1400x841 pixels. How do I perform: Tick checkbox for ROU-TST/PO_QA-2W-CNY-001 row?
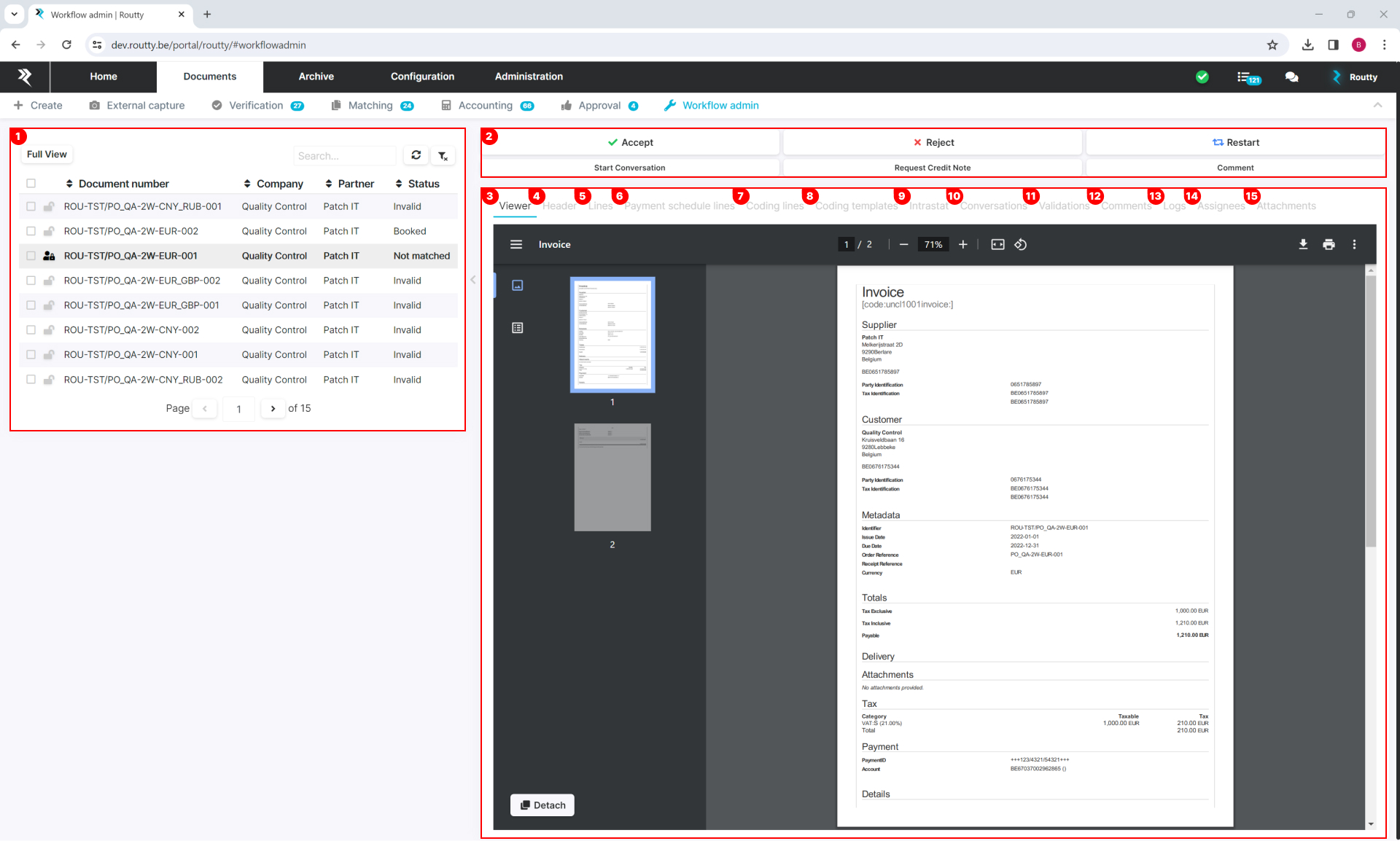pos(31,355)
